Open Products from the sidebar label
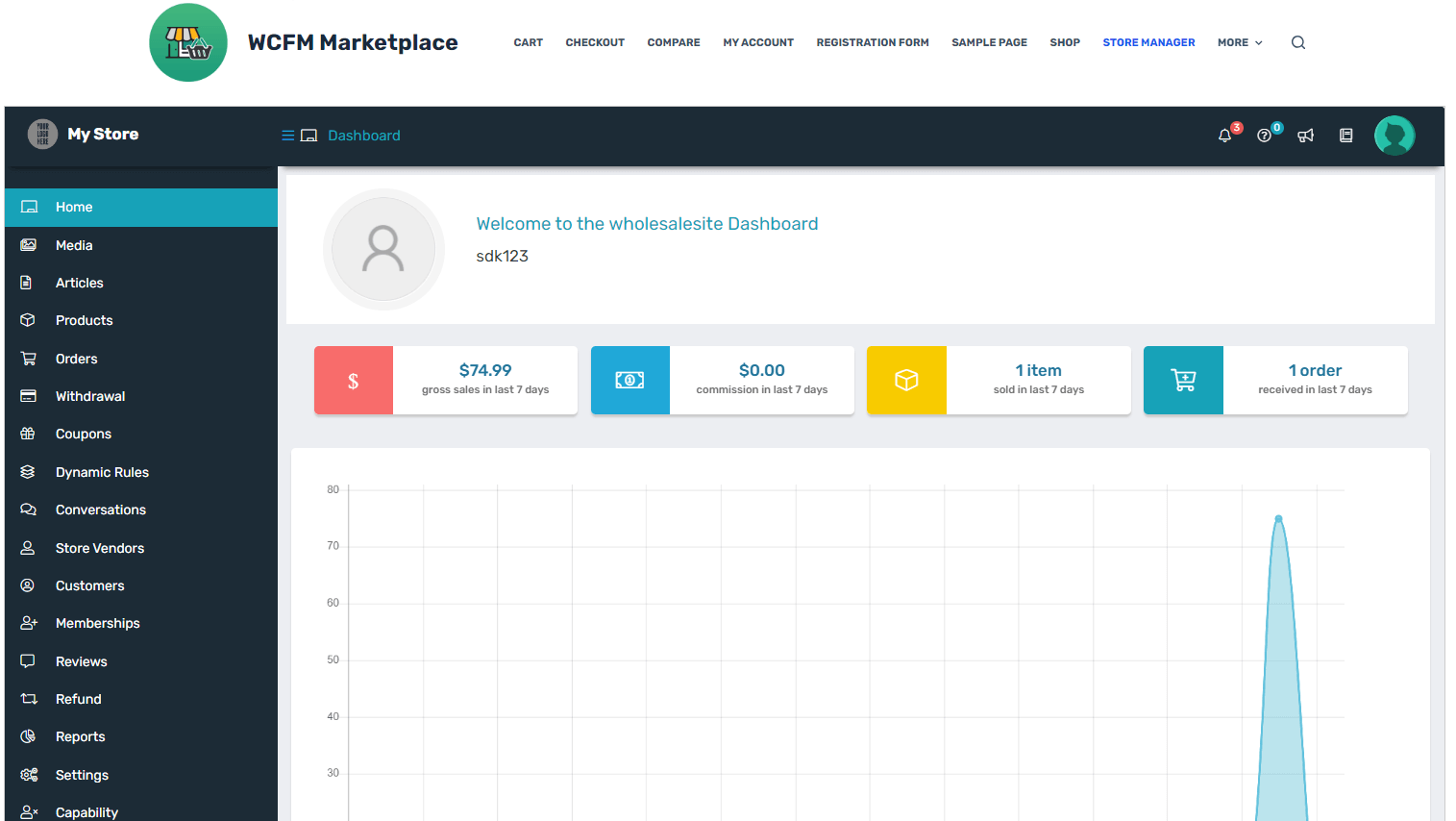This screenshot has width=1456, height=821. (85, 320)
